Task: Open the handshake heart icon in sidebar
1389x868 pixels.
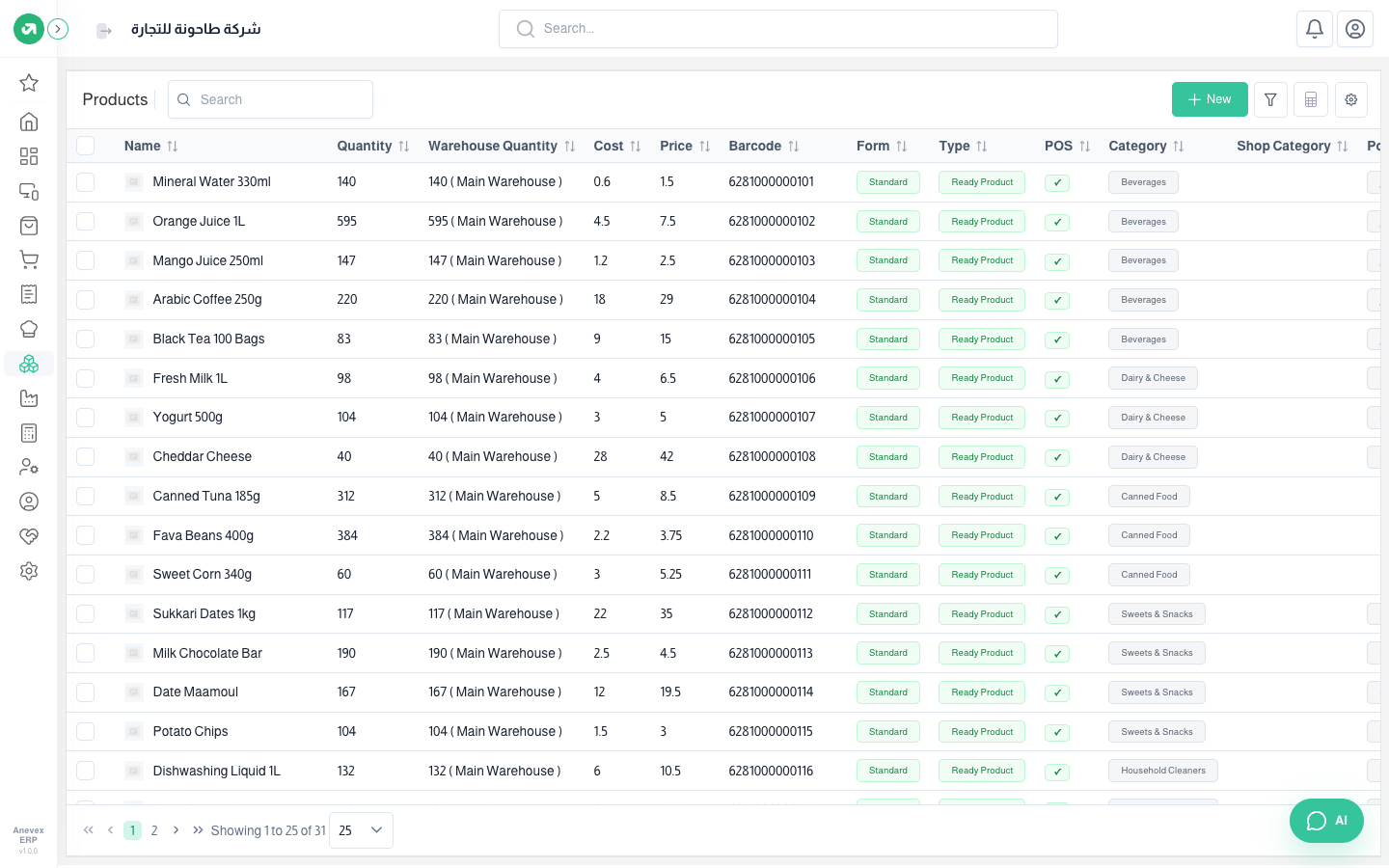Action: [29, 536]
